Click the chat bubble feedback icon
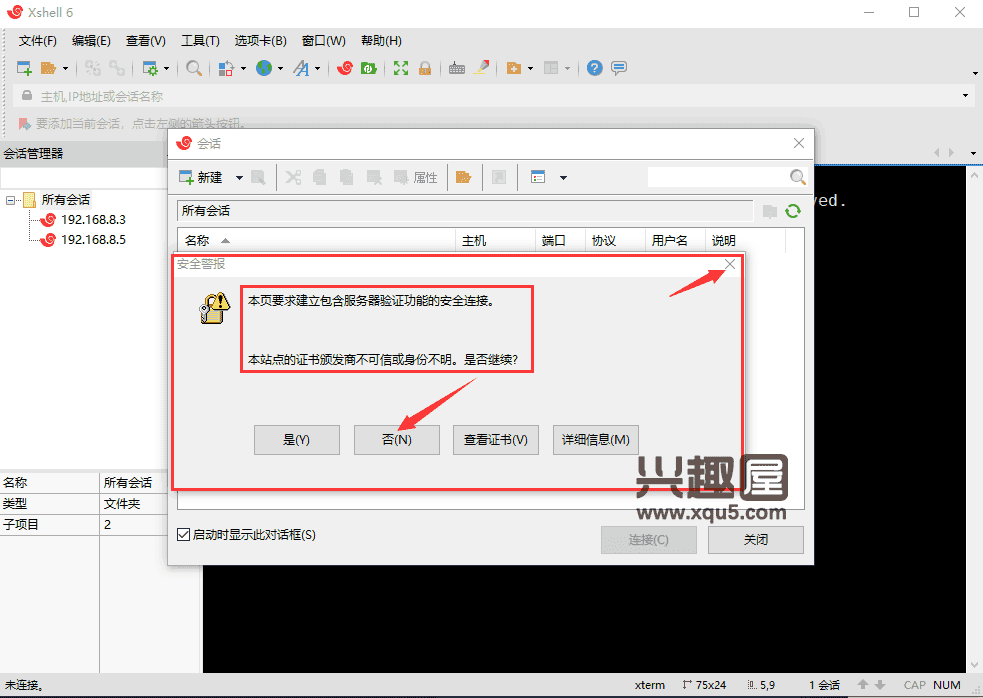Image resolution: width=983 pixels, height=698 pixels. (619, 68)
